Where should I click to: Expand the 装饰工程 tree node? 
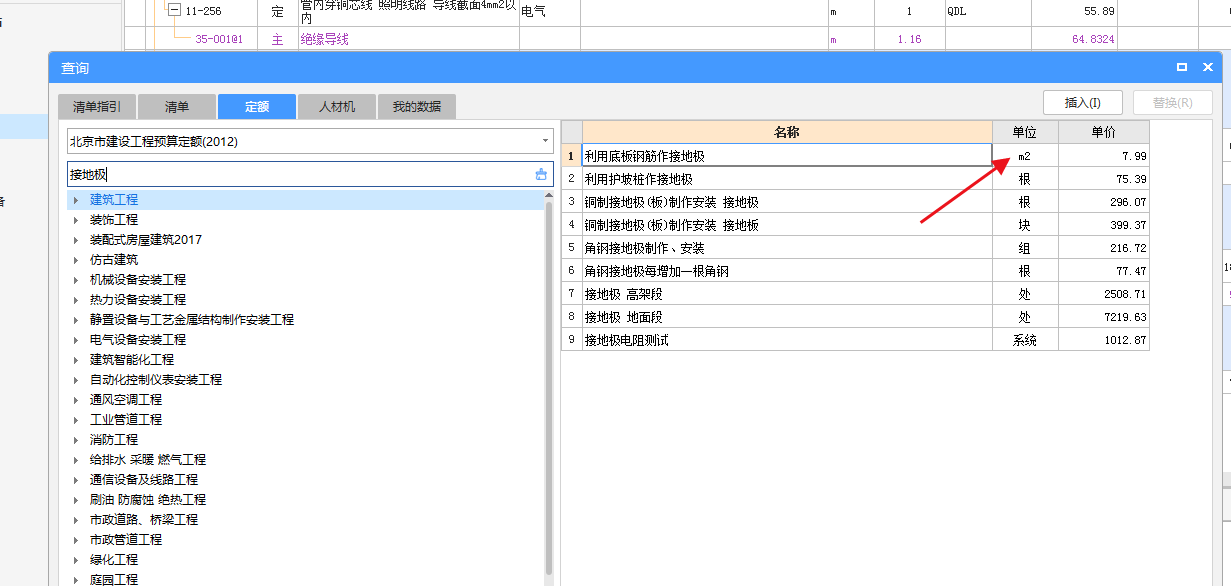(75, 220)
